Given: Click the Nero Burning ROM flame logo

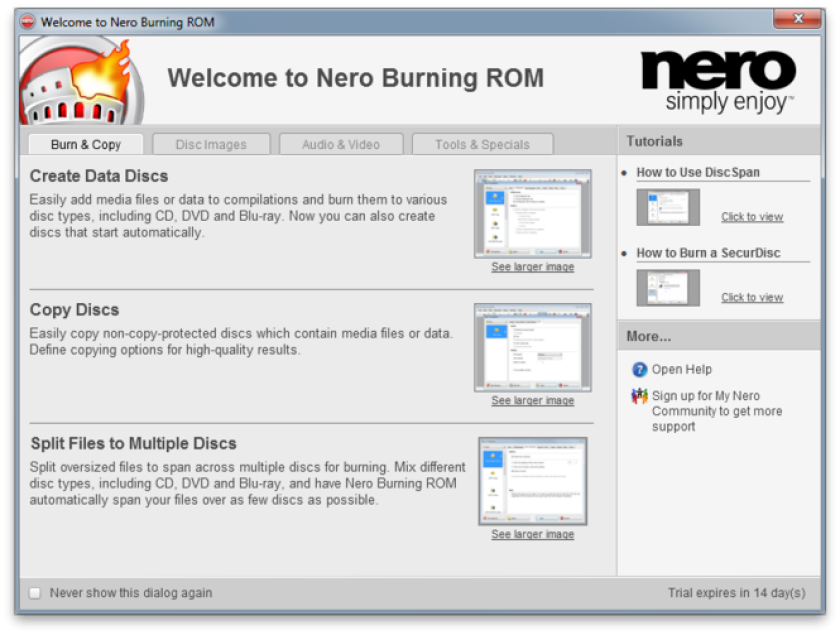Looking at the screenshot, I should click(81, 81).
